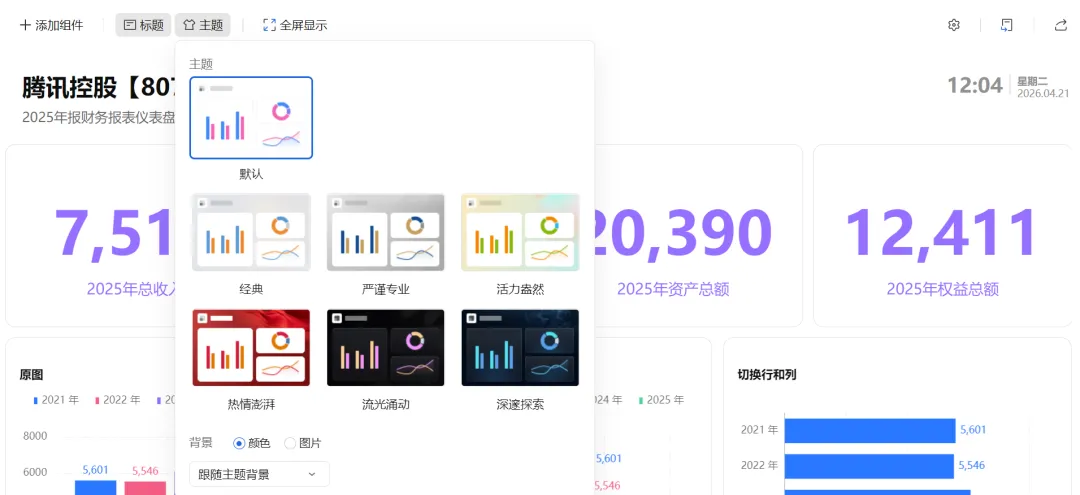Image resolution: width=1080 pixels, height=495 pixels.
Task: Click the blue 5,601 bar in 原图 chart
Action: (x=96, y=487)
